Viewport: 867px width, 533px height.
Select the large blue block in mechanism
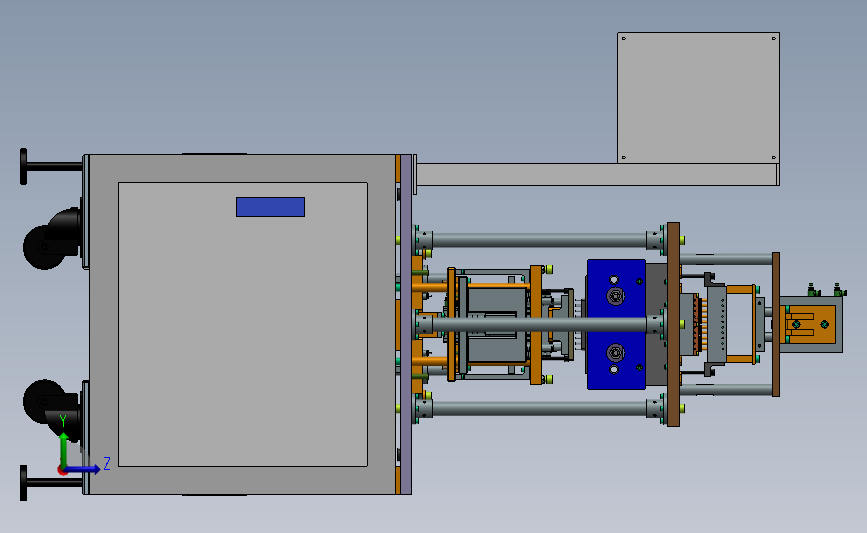coord(616,325)
